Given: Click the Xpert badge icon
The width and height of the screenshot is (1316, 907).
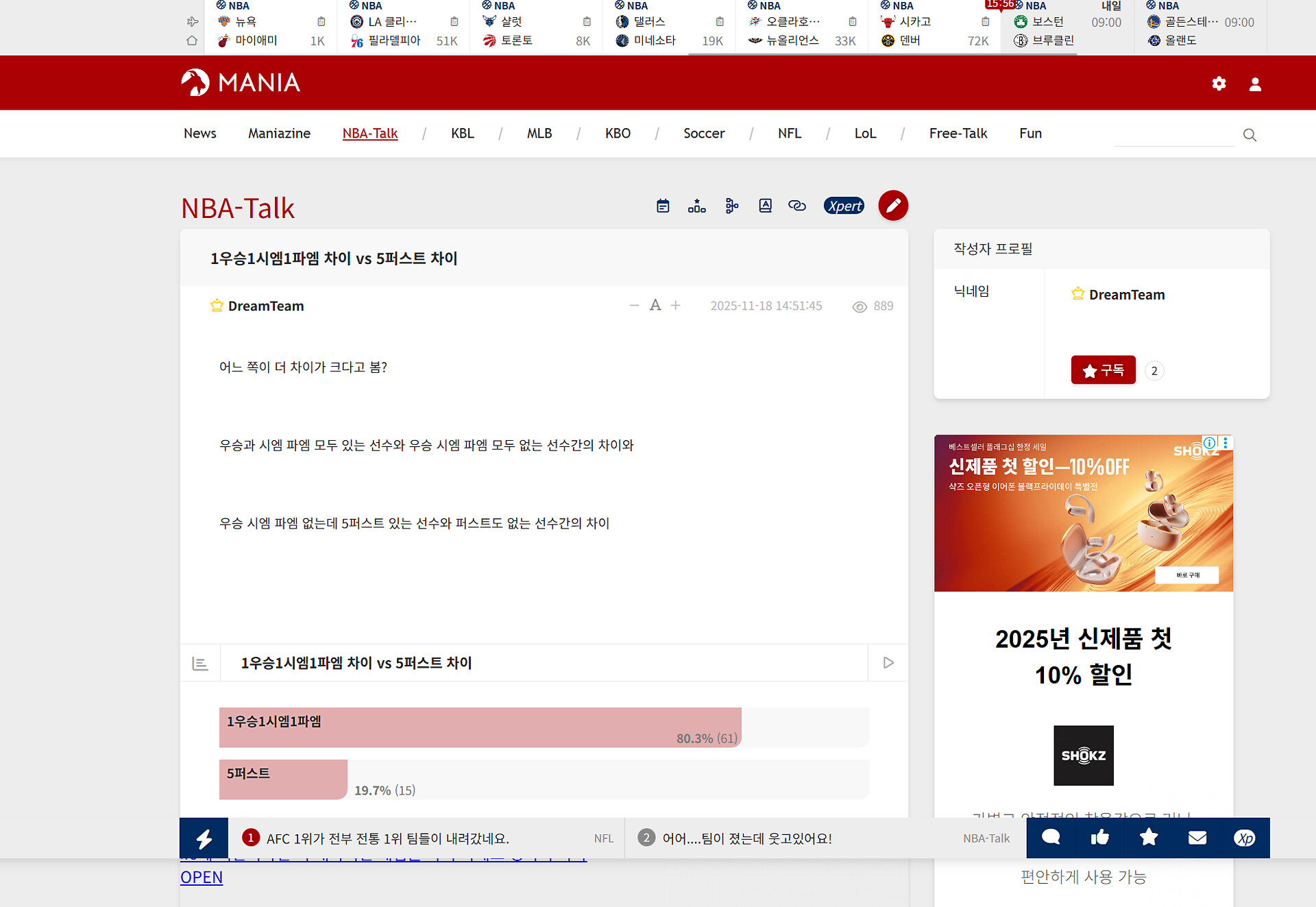Looking at the screenshot, I should pyautogui.click(x=844, y=206).
